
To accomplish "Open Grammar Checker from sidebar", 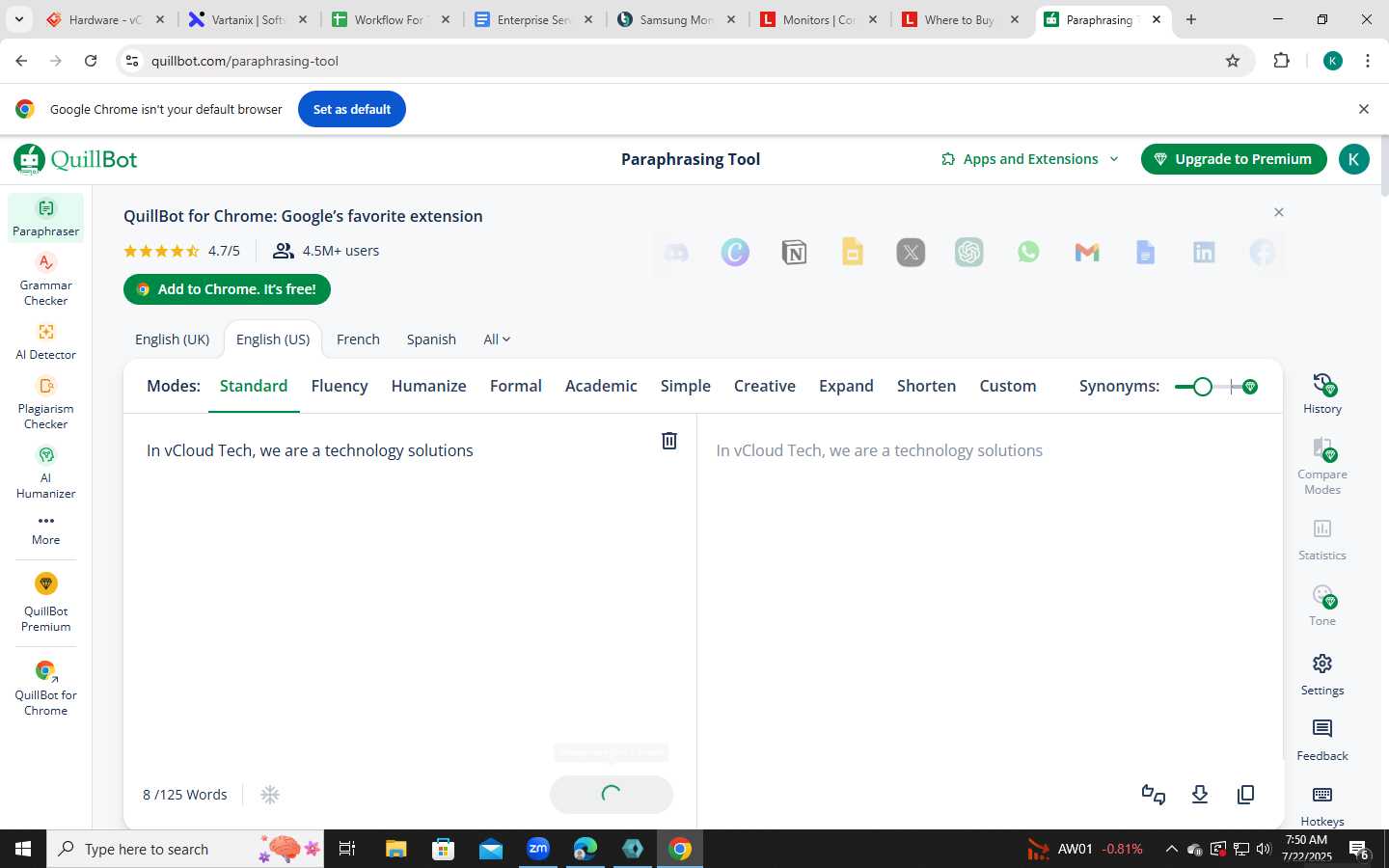I will [x=45, y=280].
